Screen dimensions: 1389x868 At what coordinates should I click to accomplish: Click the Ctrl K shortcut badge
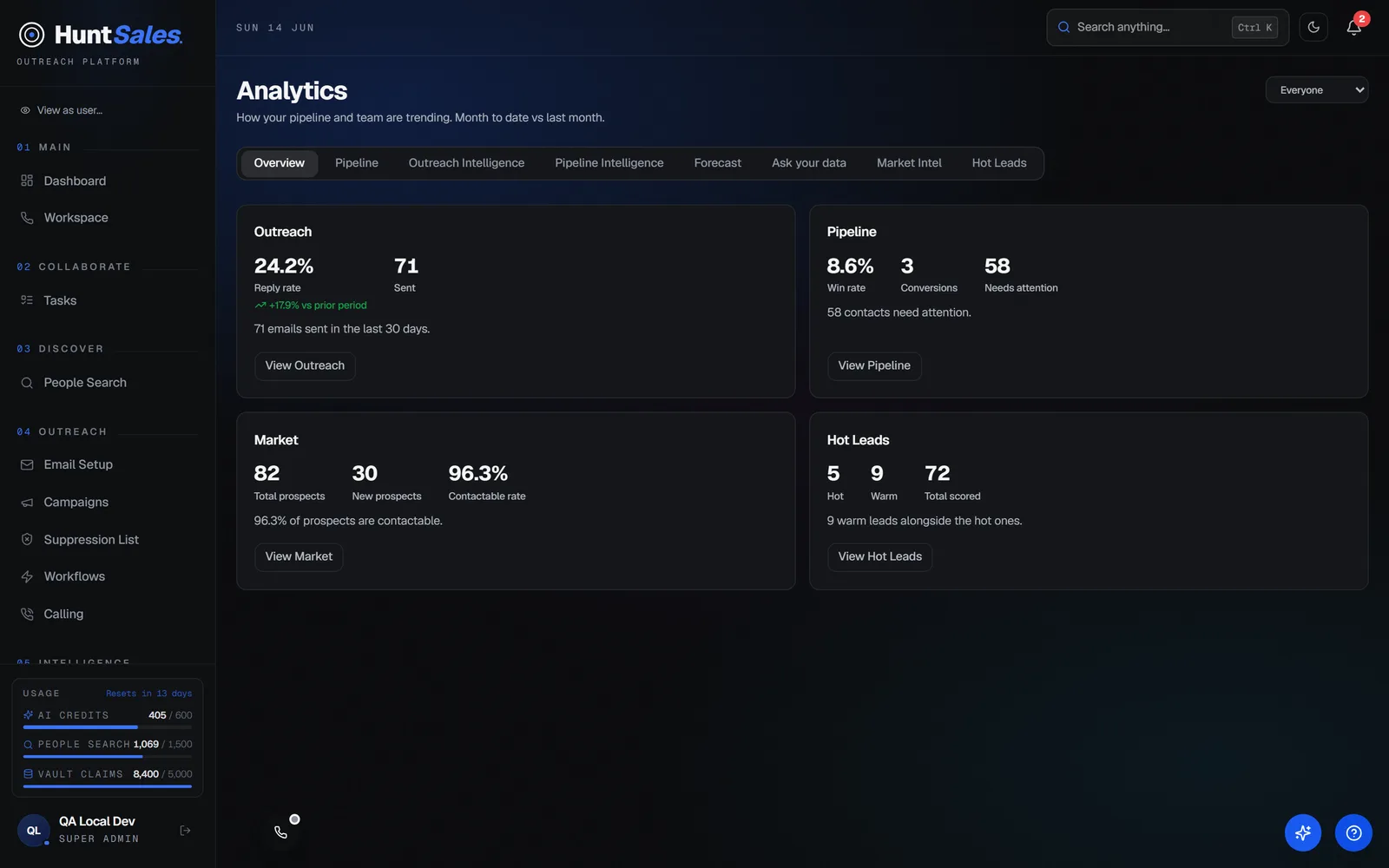pos(1254,28)
